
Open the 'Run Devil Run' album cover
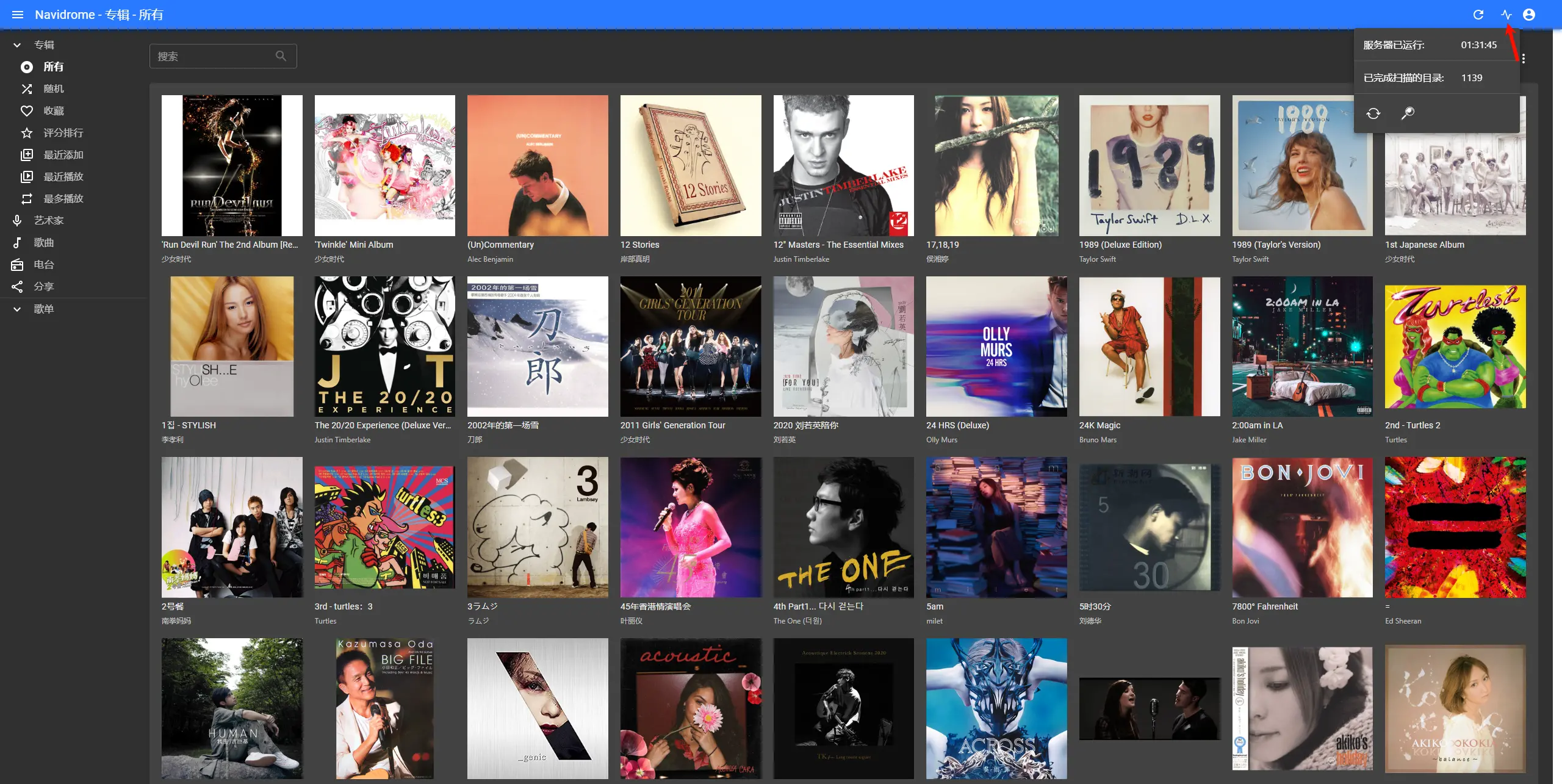[232, 165]
